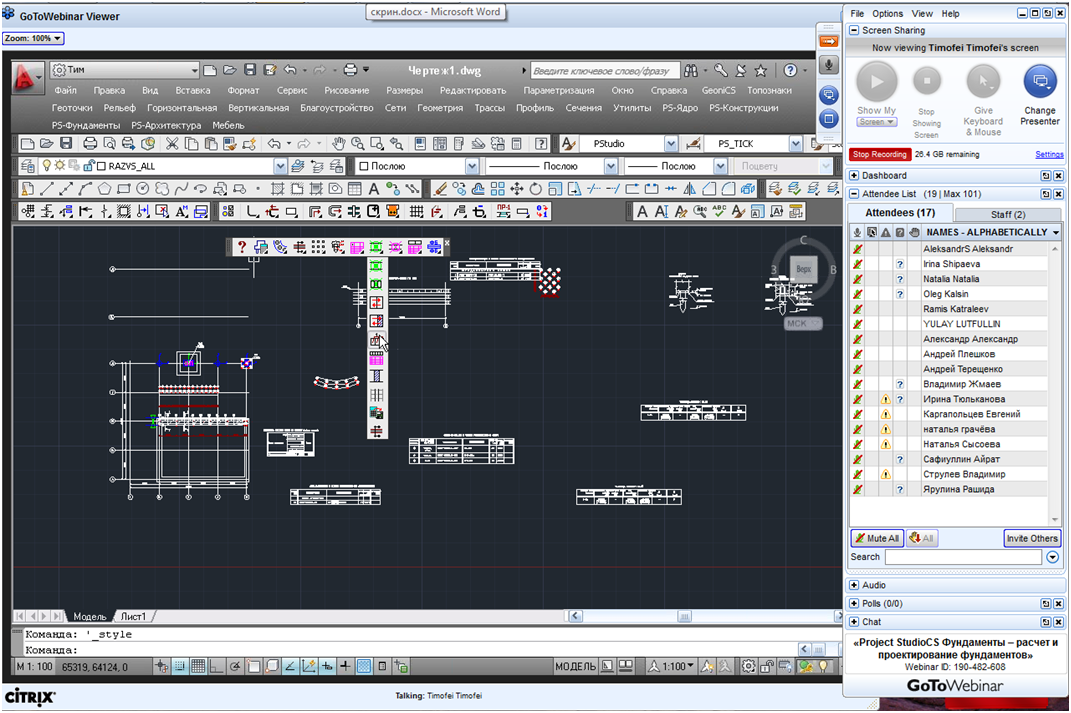Click the Show My Screen dropdown button
The width and height of the screenshot is (1071, 713).
coord(876,122)
